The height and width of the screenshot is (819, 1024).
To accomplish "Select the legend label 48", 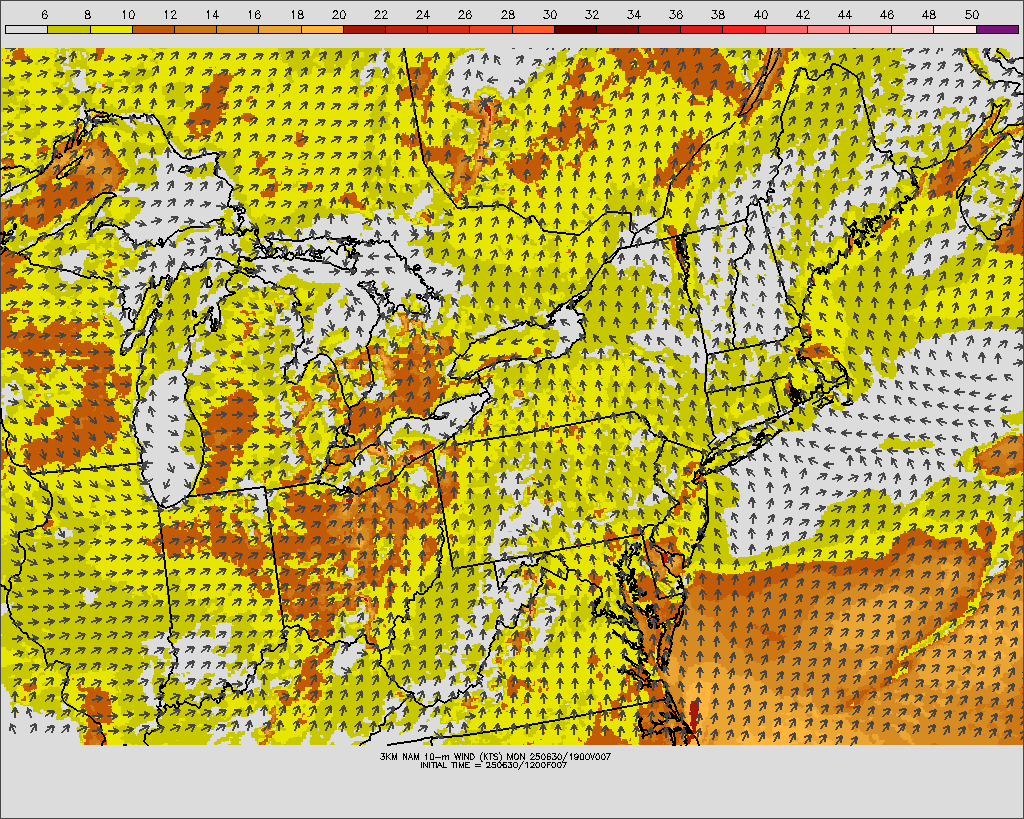I will point(929,14).
